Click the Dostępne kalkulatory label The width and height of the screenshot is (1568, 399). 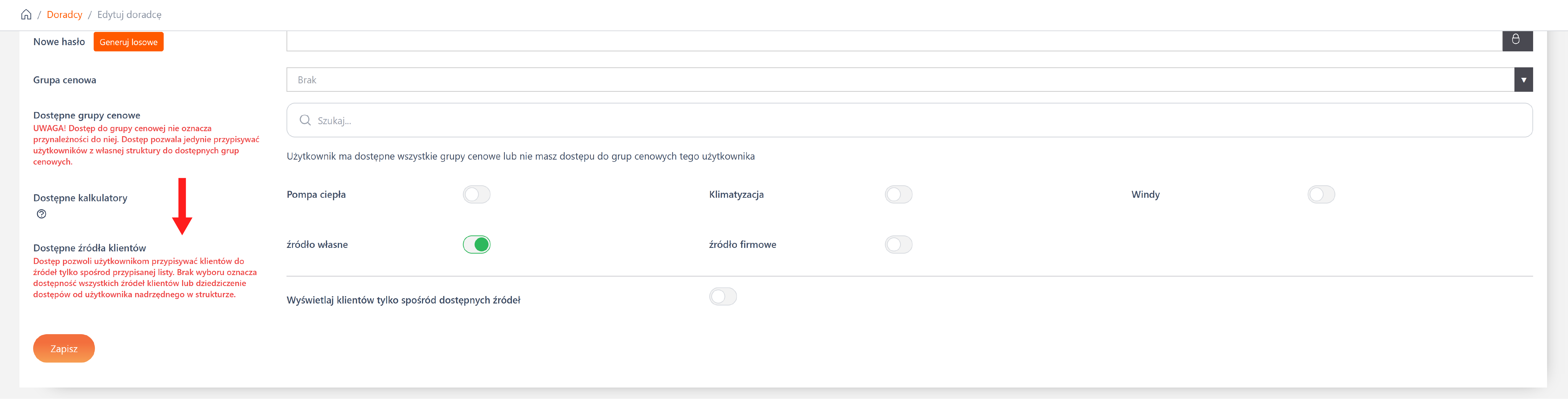tap(80, 198)
